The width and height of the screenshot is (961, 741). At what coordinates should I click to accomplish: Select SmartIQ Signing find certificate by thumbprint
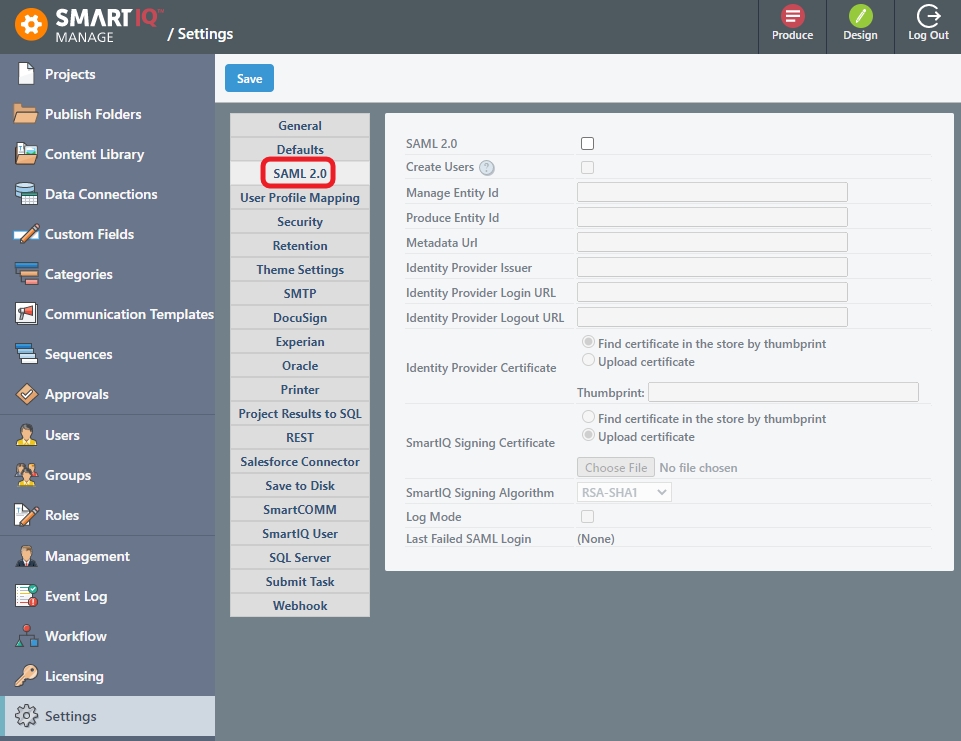click(x=588, y=417)
